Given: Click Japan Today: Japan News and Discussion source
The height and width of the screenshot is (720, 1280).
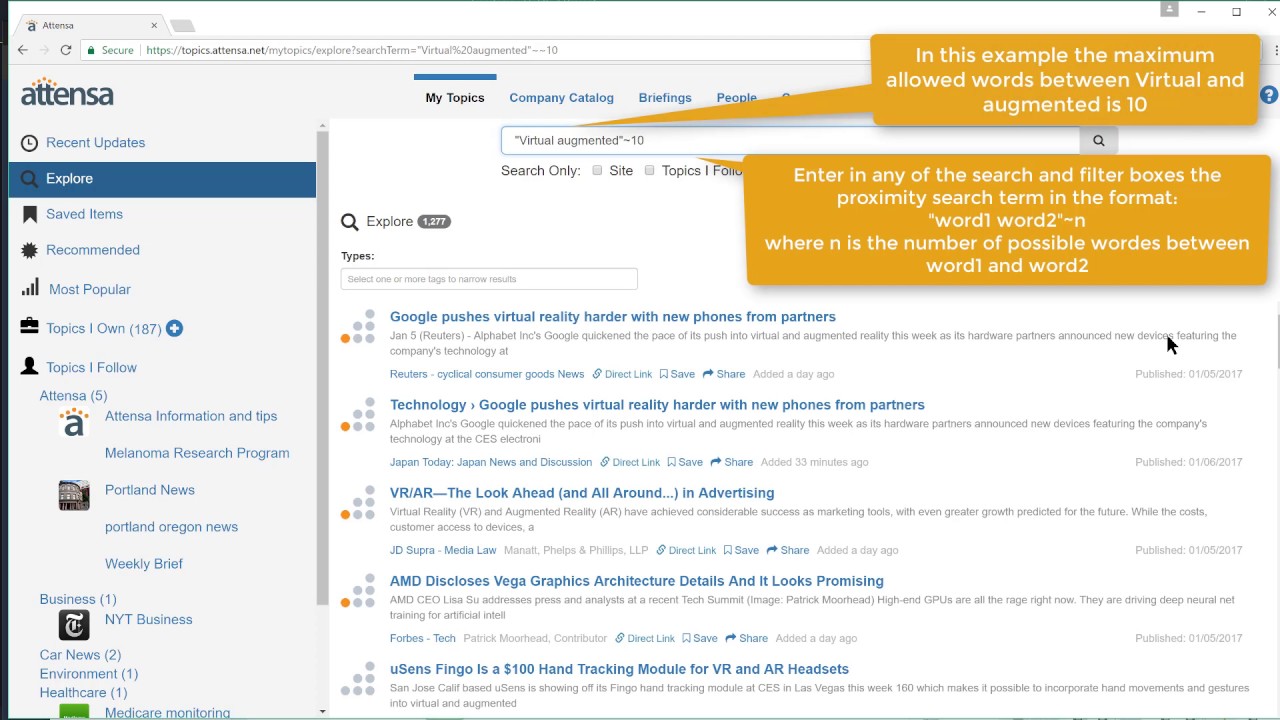Looking at the screenshot, I should click(x=491, y=462).
